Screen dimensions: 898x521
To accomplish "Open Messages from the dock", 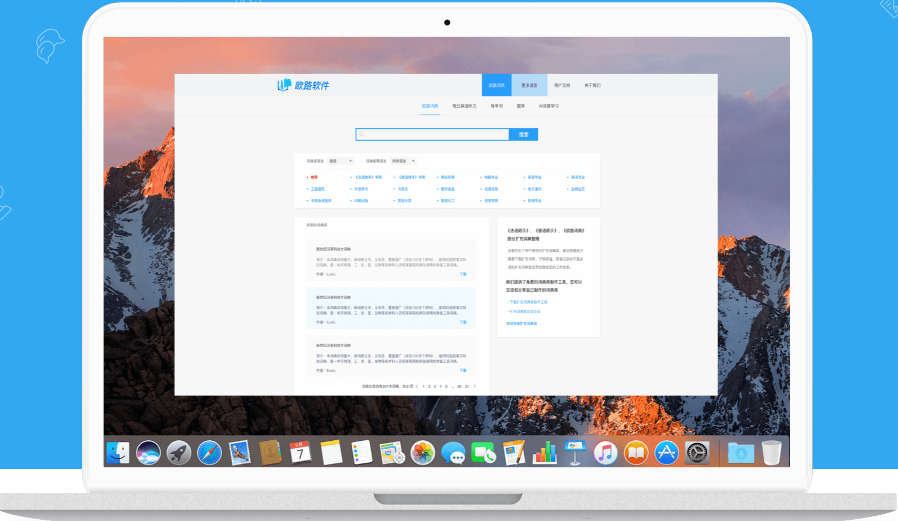I will pos(453,452).
